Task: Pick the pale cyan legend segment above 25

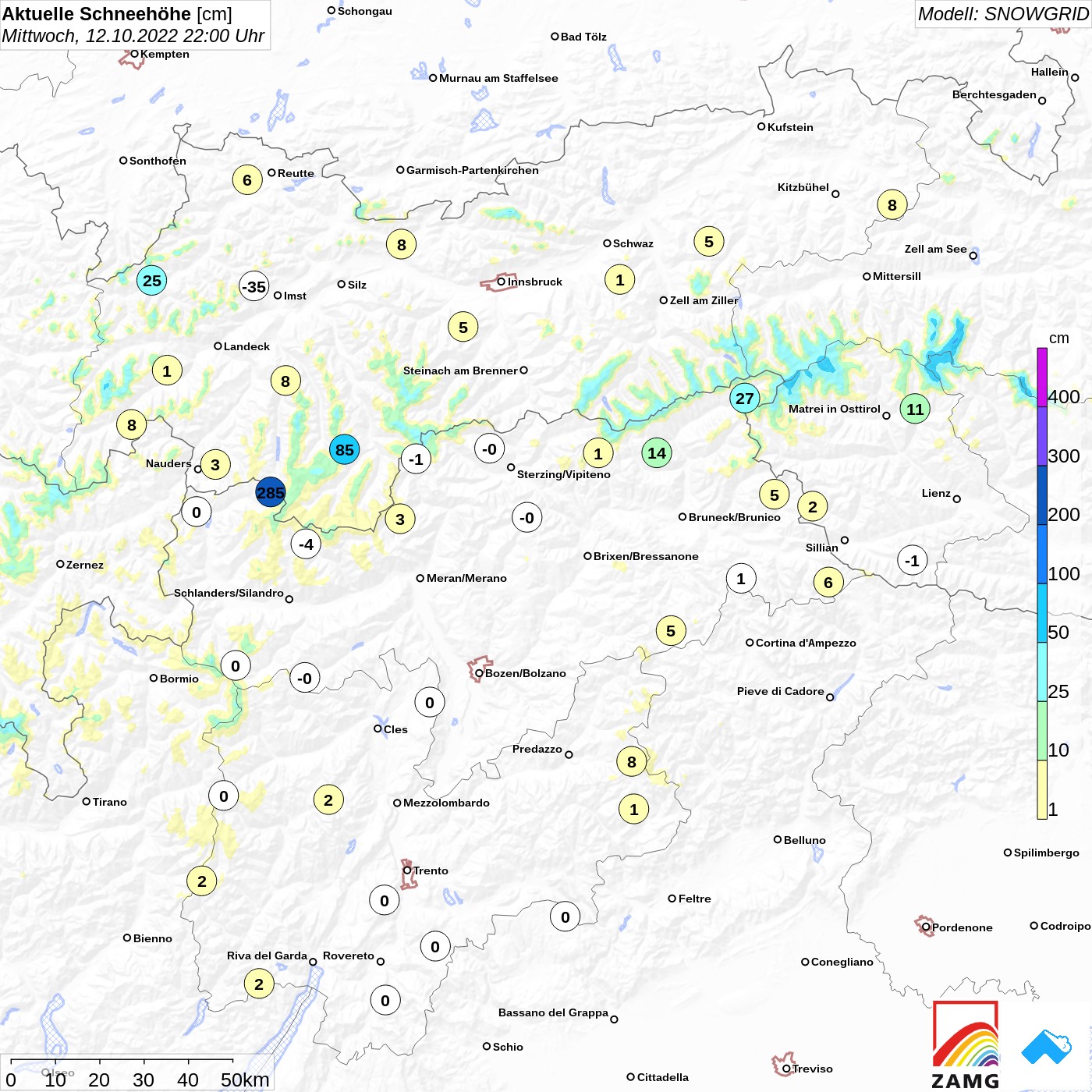Action: click(x=1042, y=672)
